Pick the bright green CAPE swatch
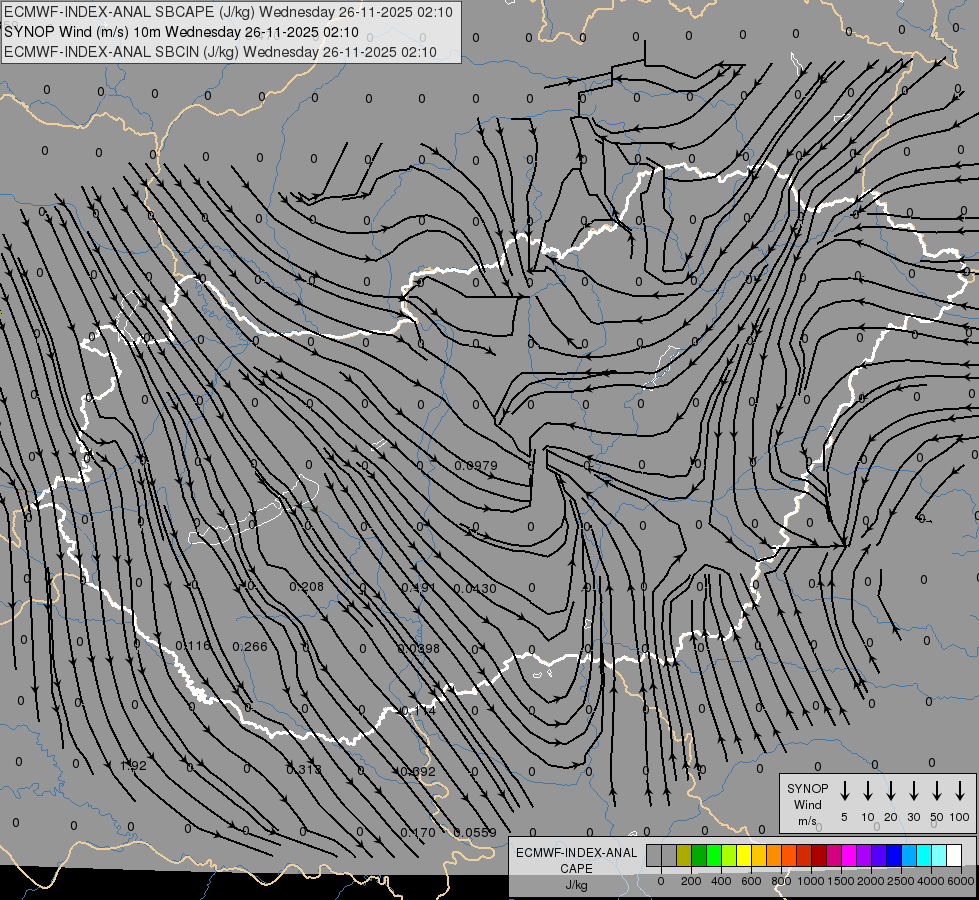 click(714, 855)
